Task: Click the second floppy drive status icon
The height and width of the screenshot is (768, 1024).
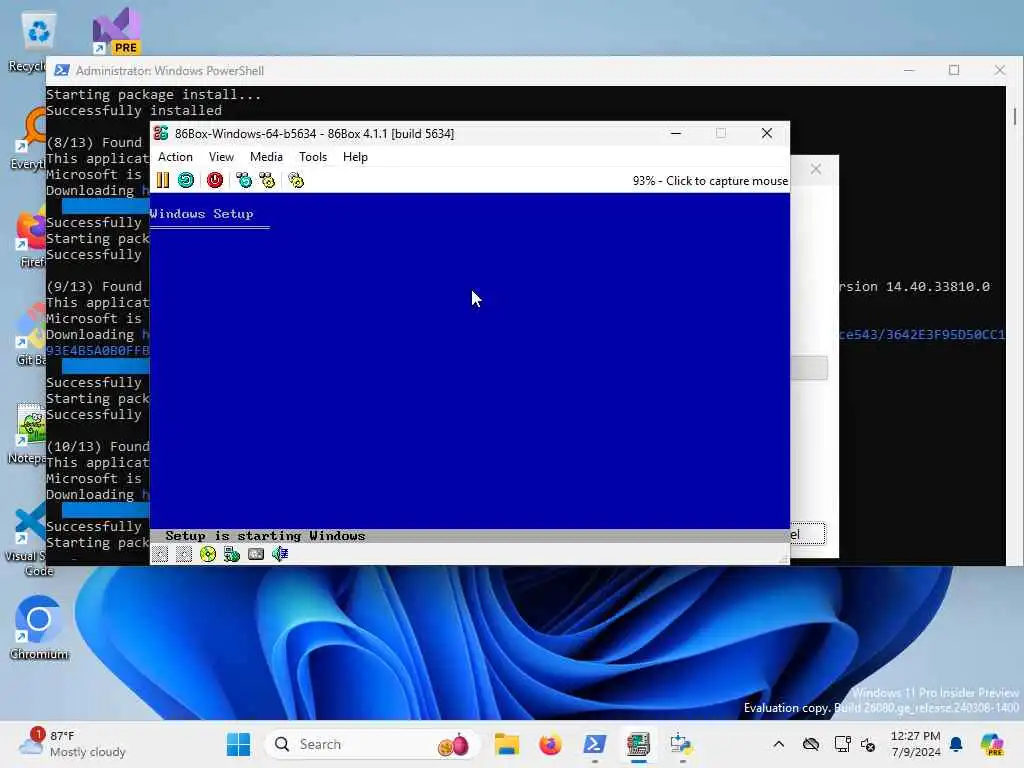Action: pos(184,554)
